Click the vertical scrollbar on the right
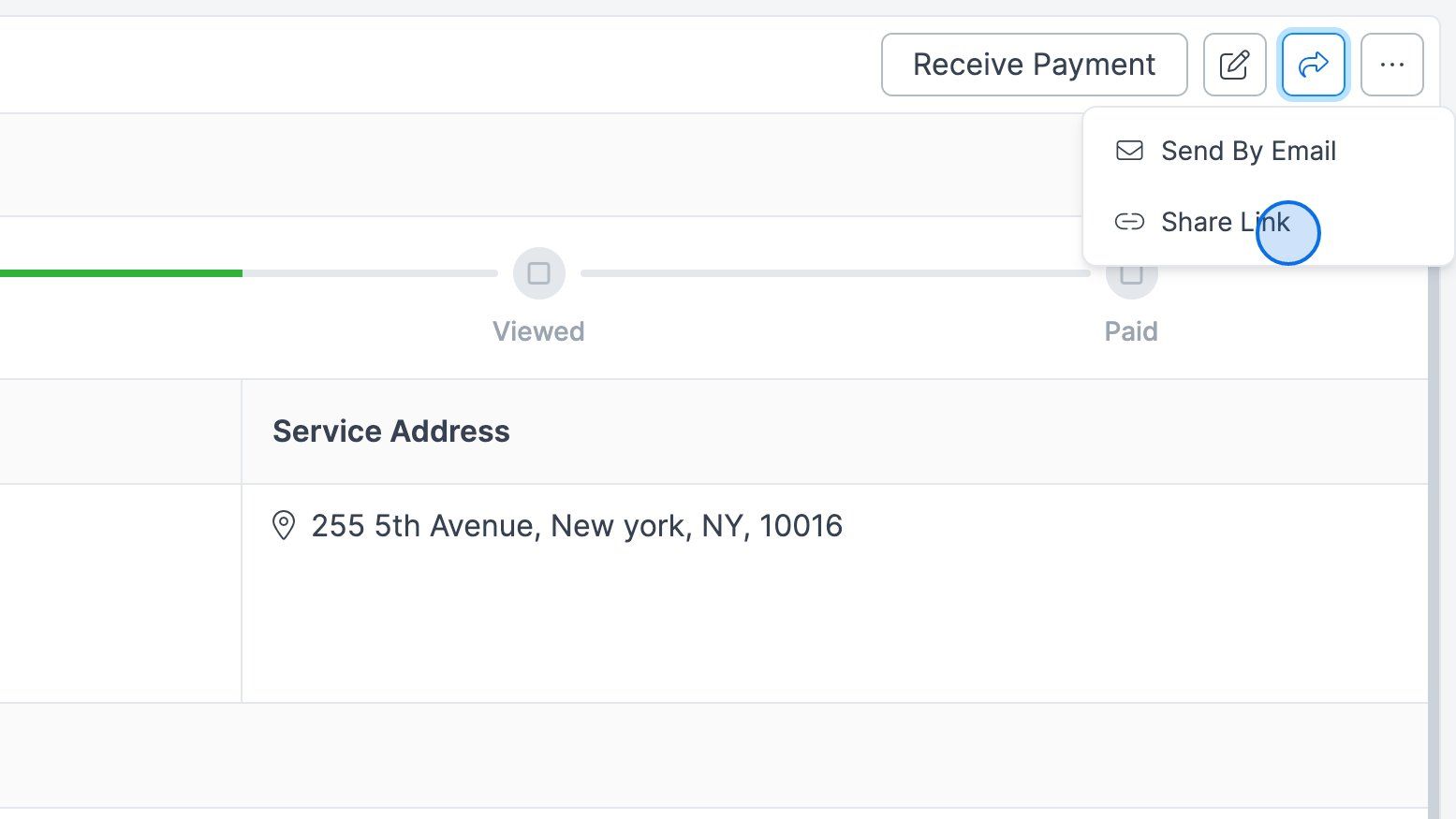The width and height of the screenshot is (1456, 819). click(x=1434, y=543)
